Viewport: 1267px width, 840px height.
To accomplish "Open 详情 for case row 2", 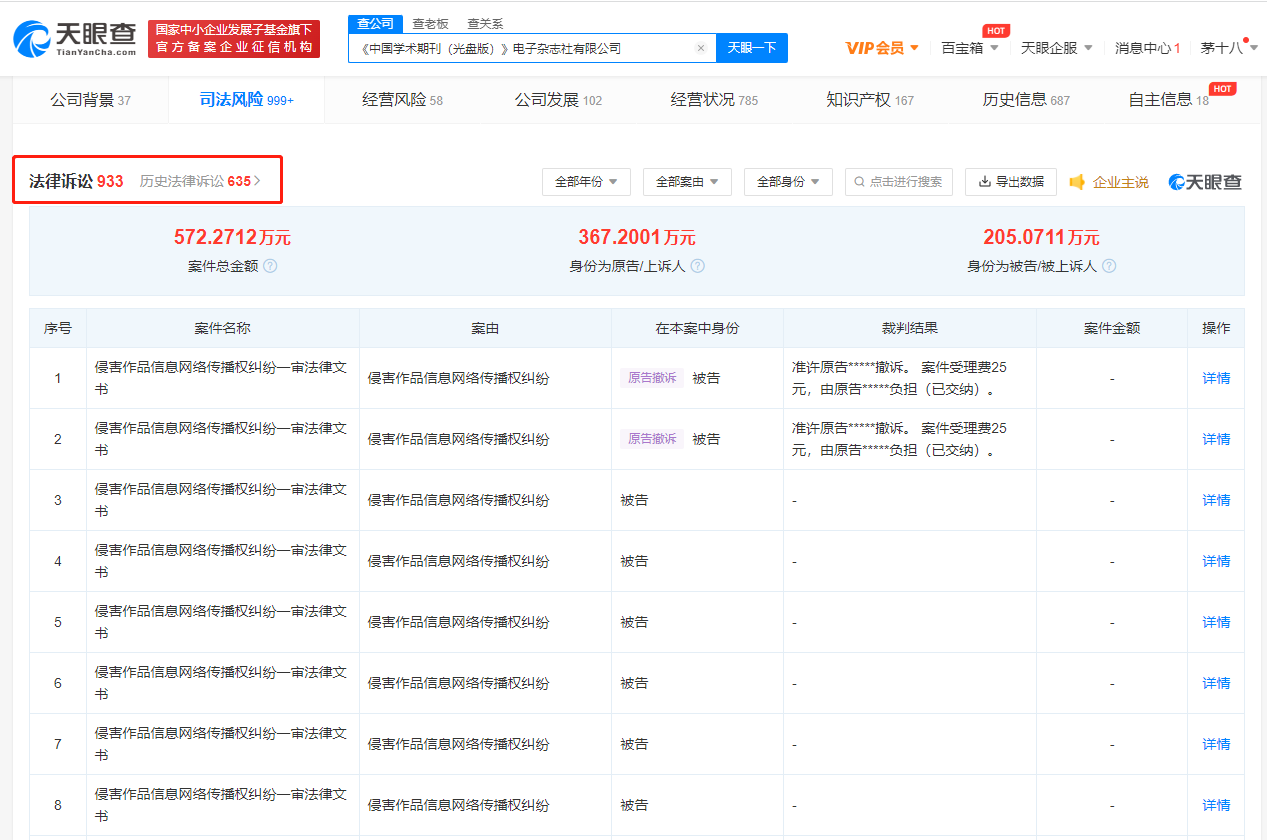I will [1216, 439].
